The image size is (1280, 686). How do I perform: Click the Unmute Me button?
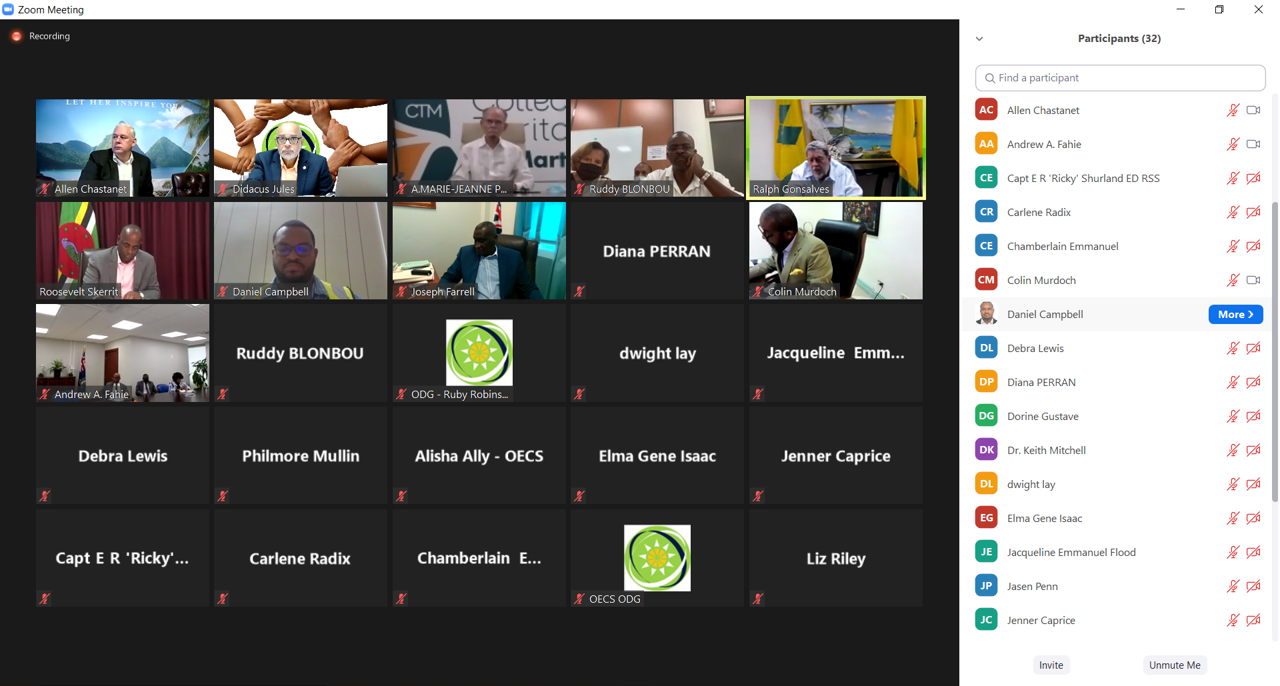coord(1175,665)
